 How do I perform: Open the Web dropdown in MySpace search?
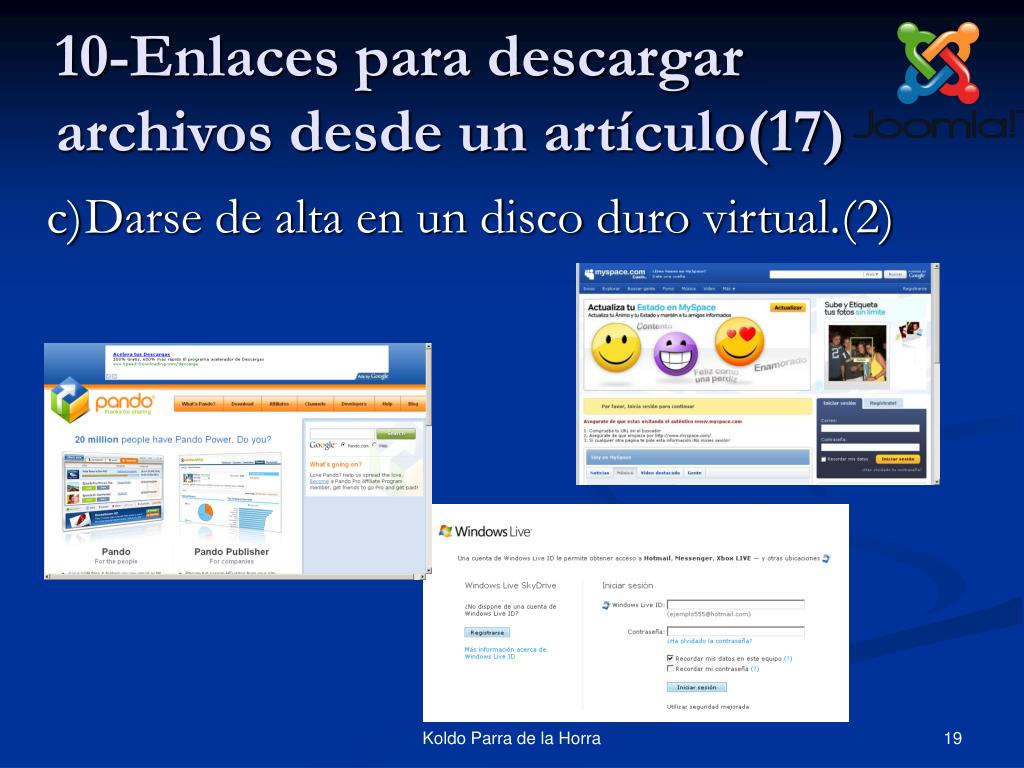click(872, 274)
